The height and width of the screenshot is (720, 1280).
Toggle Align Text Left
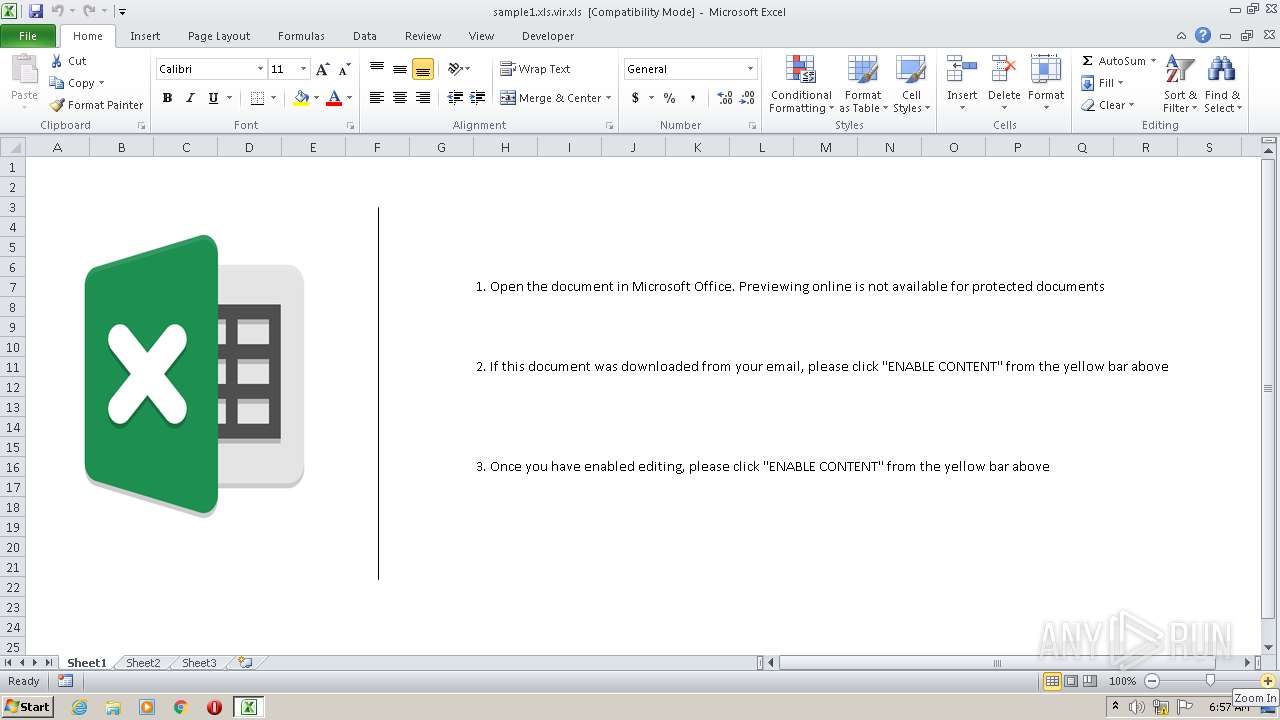pos(377,98)
